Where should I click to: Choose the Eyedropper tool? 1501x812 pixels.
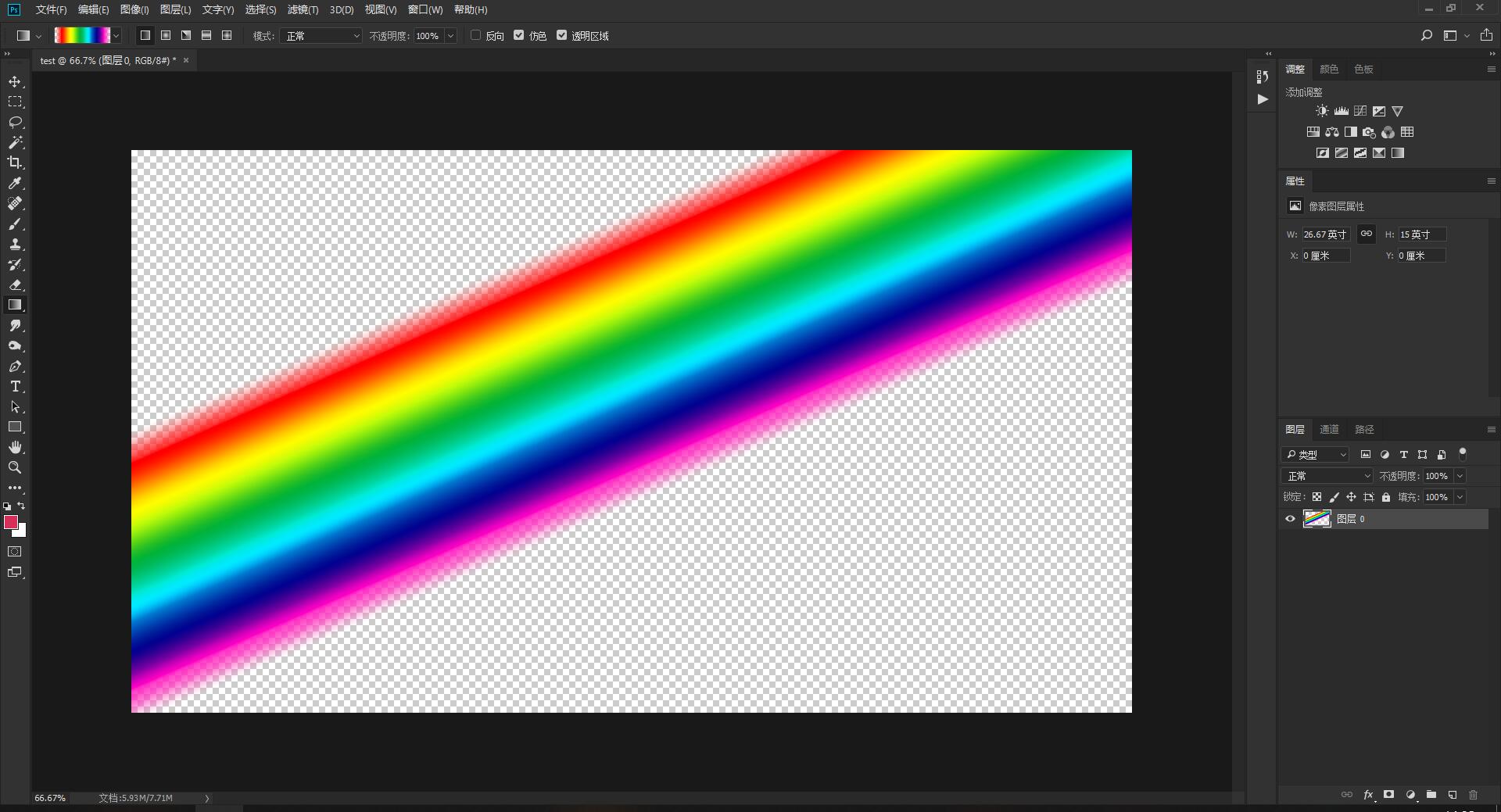pyautogui.click(x=15, y=184)
